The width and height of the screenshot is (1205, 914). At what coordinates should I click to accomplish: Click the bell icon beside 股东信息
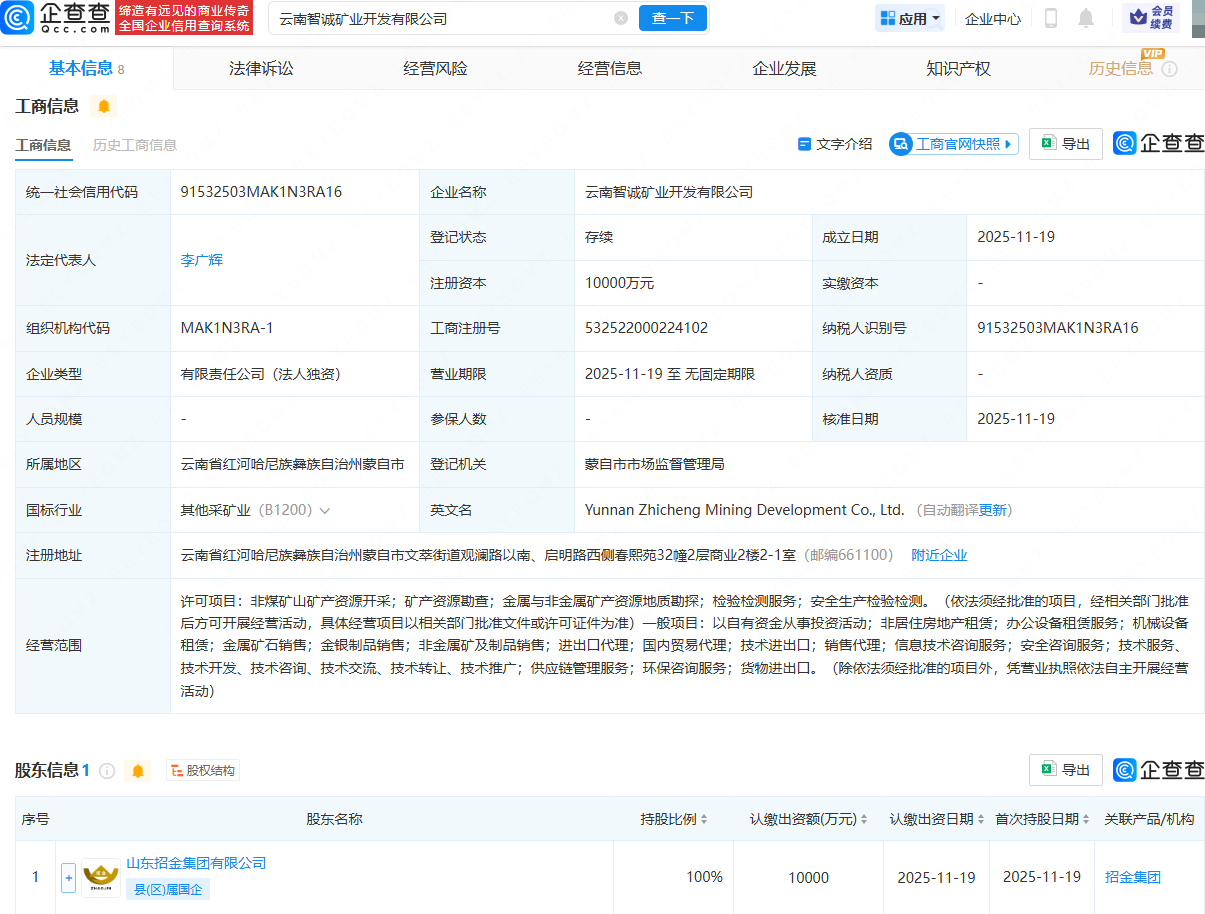click(x=137, y=770)
